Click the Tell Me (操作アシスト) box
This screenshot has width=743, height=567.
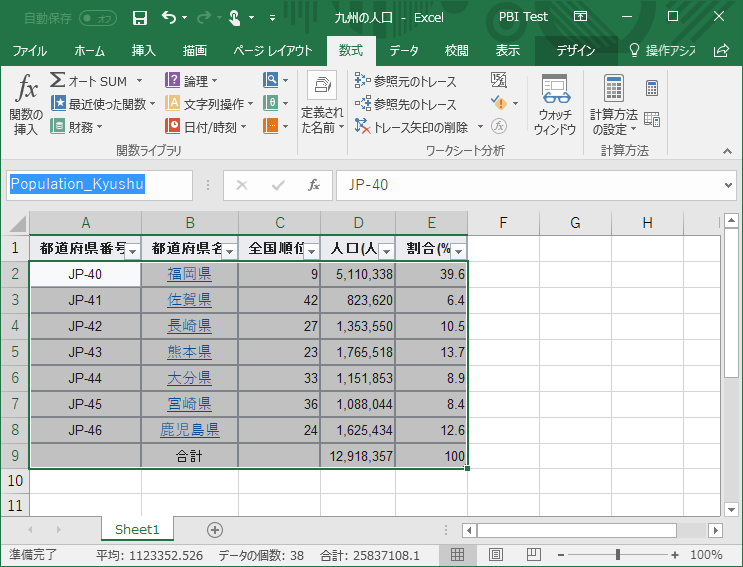coord(663,50)
